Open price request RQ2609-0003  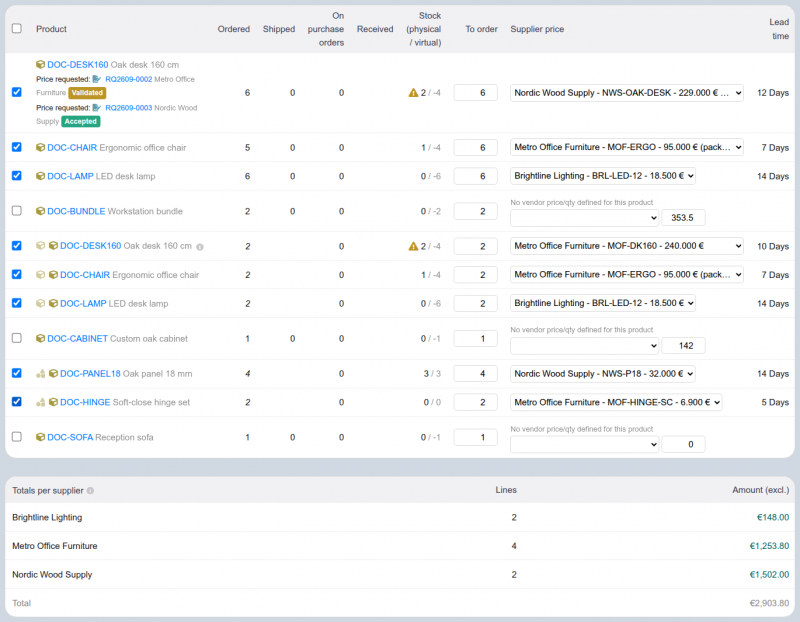tap(129, 108)
